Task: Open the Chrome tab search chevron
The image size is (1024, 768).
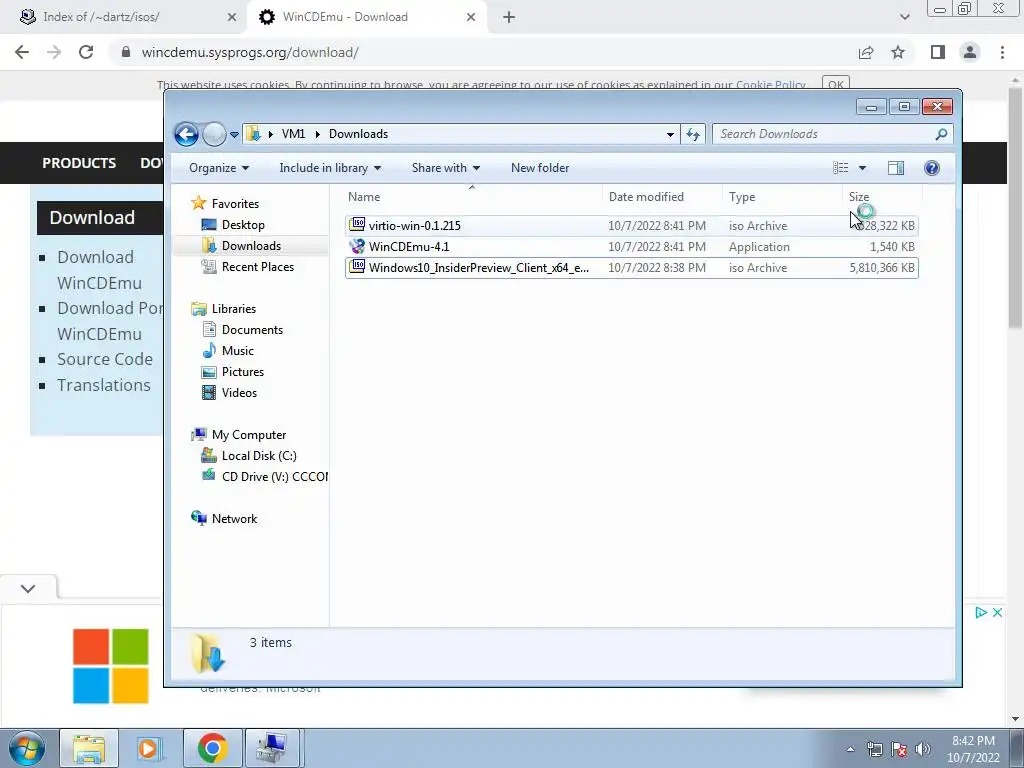Action: [904, 17]
